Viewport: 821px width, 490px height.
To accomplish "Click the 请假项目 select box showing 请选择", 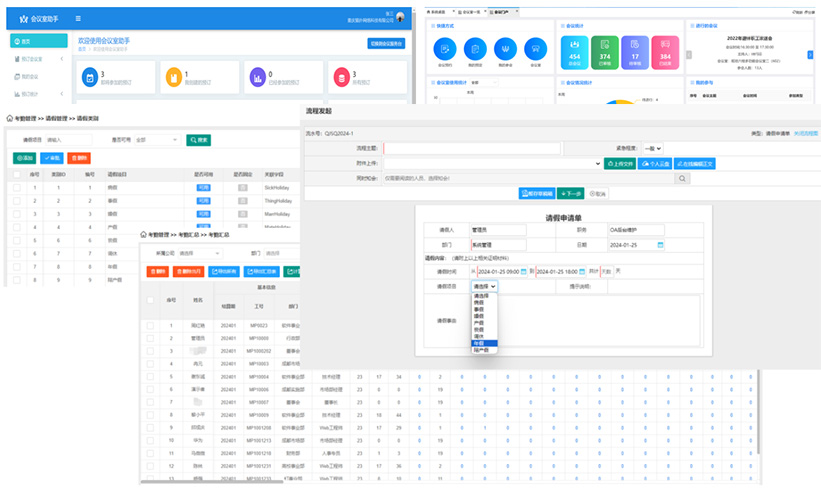I will [x=484, y=286].
